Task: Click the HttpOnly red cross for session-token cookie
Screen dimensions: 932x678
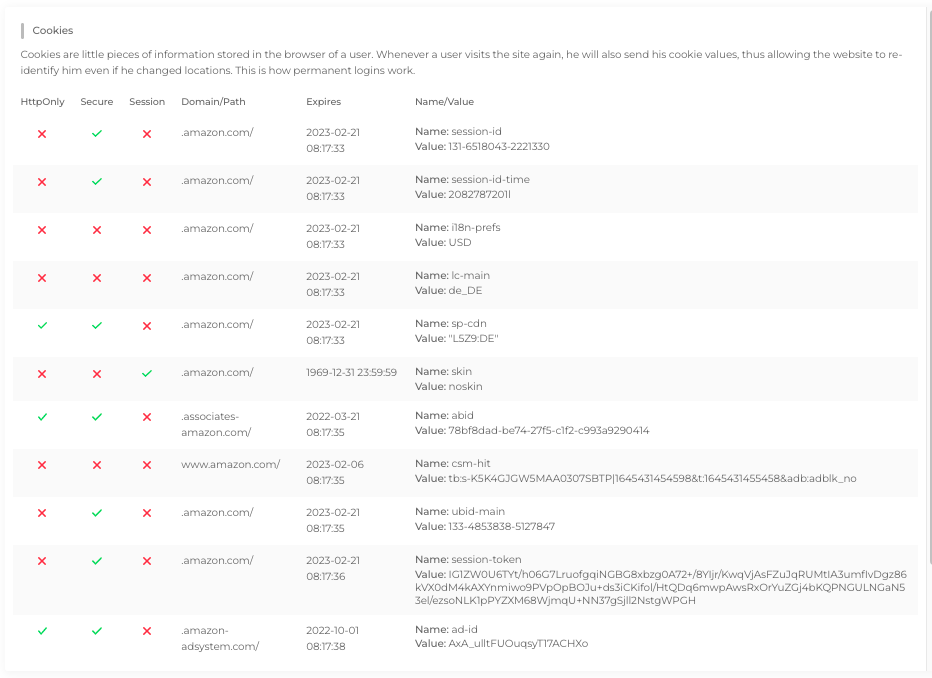Action: (42, 561)
